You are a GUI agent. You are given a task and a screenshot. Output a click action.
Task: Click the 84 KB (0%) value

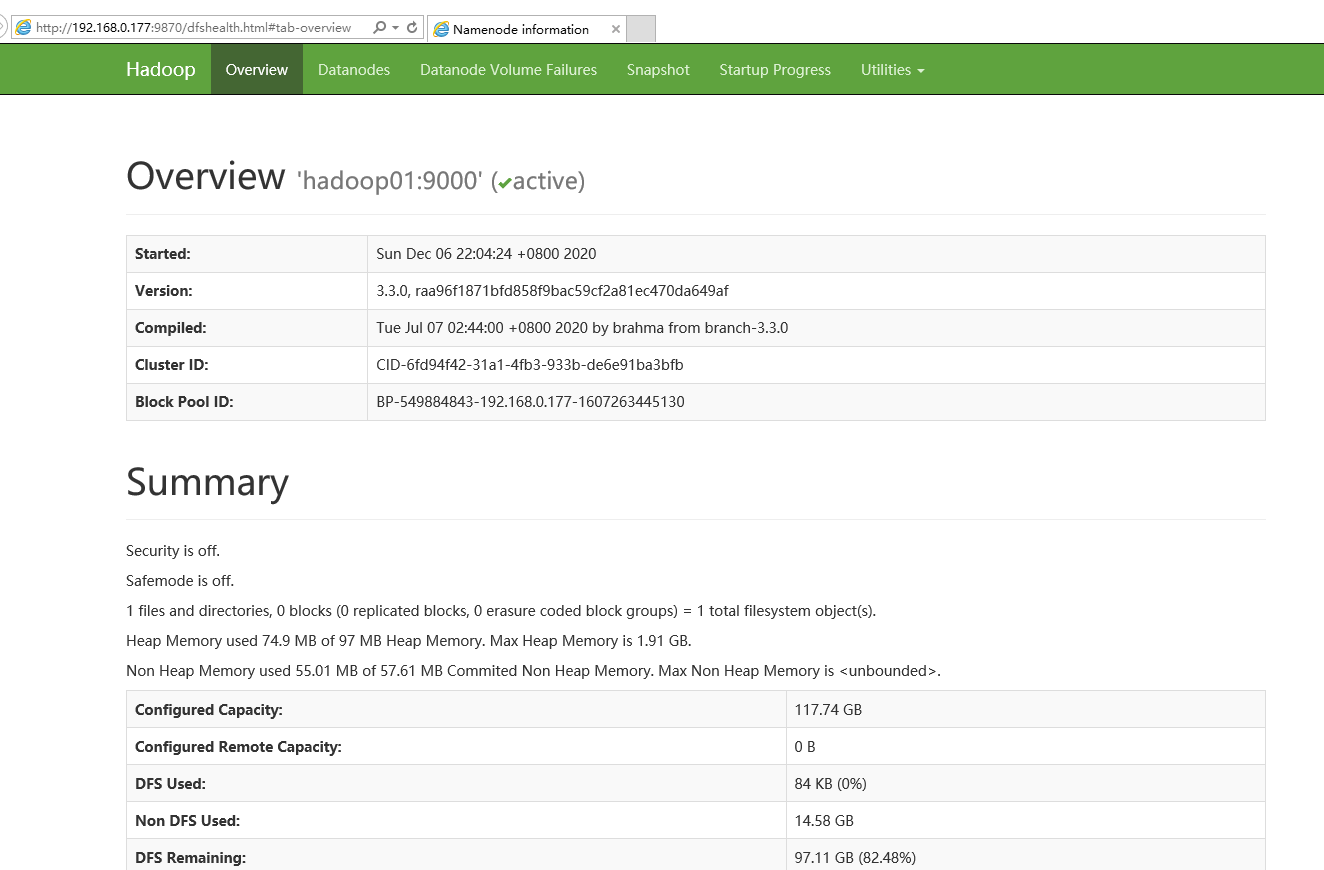(x=831, y=784)
